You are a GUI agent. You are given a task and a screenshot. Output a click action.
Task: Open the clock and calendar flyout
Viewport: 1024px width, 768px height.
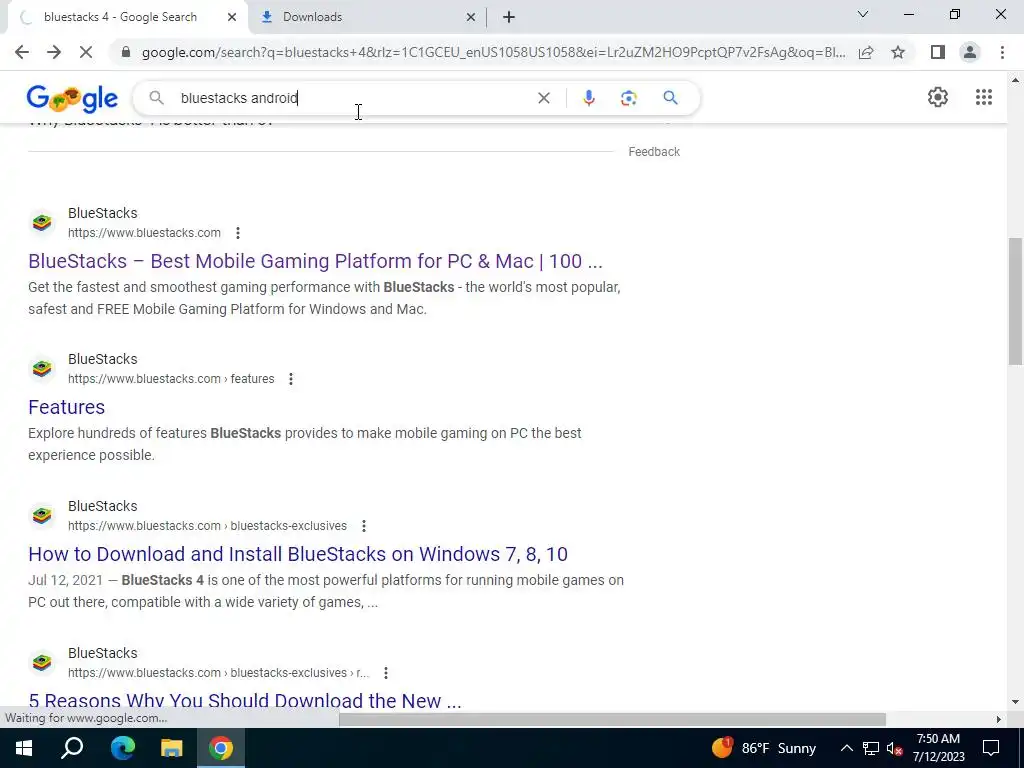click(938, 748)
